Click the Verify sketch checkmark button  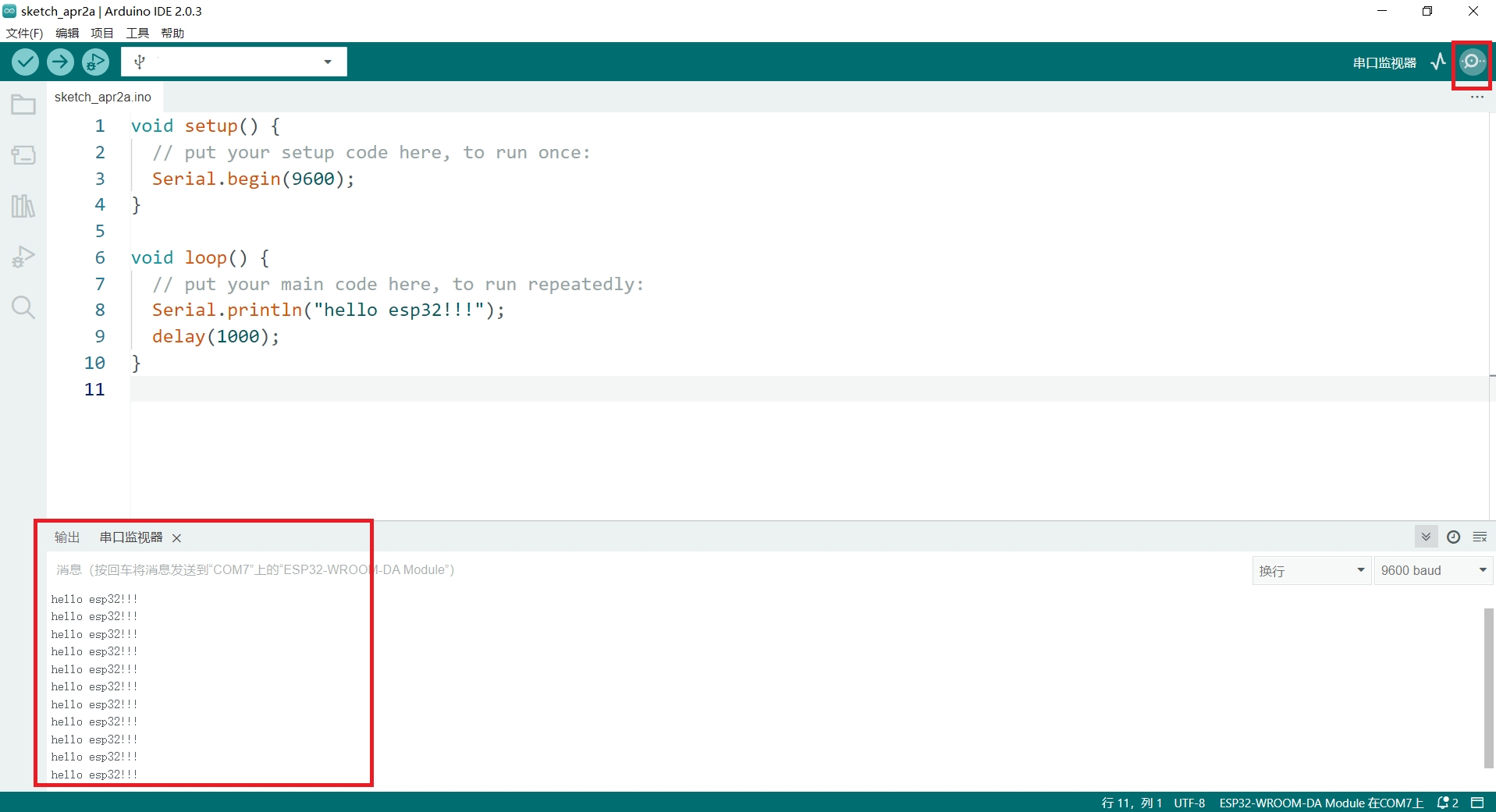25,62
